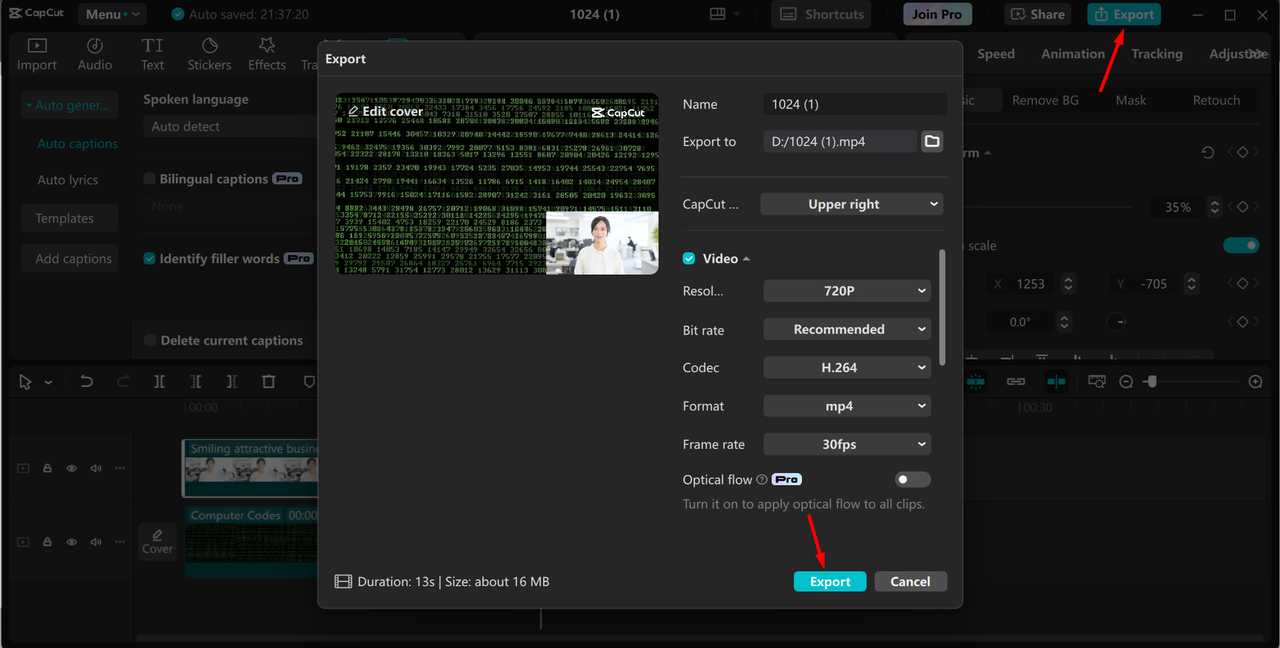
Task: Switch to the Tracking tab
Action: coord(1157,54)
